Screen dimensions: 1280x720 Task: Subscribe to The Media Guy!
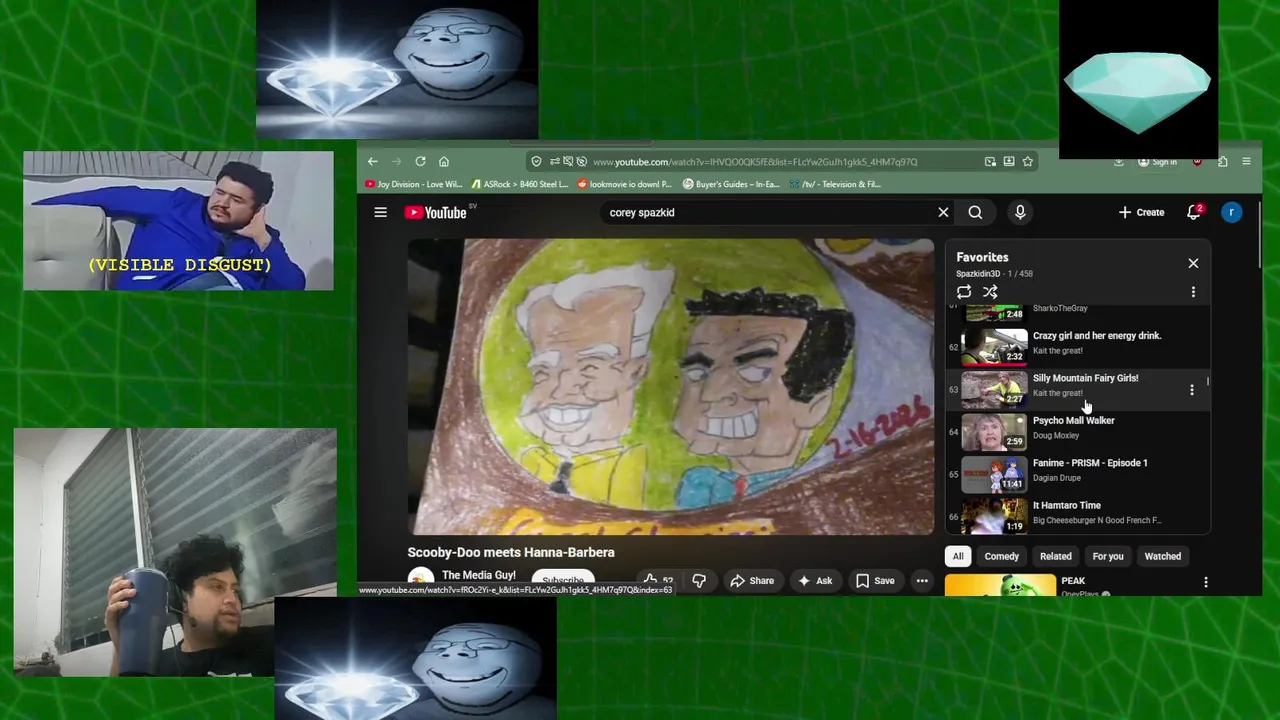(563, 580)
